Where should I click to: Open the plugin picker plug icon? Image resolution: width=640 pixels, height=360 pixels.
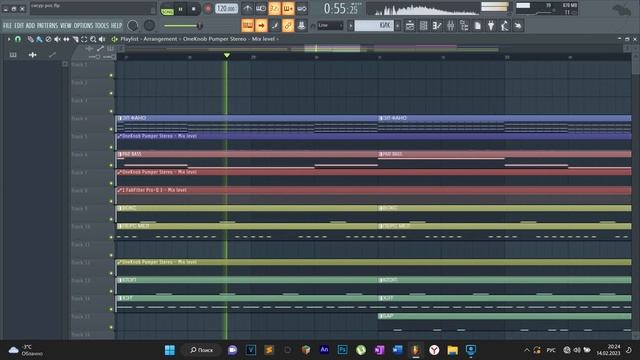pyautogui.click(x=491, y=26)
